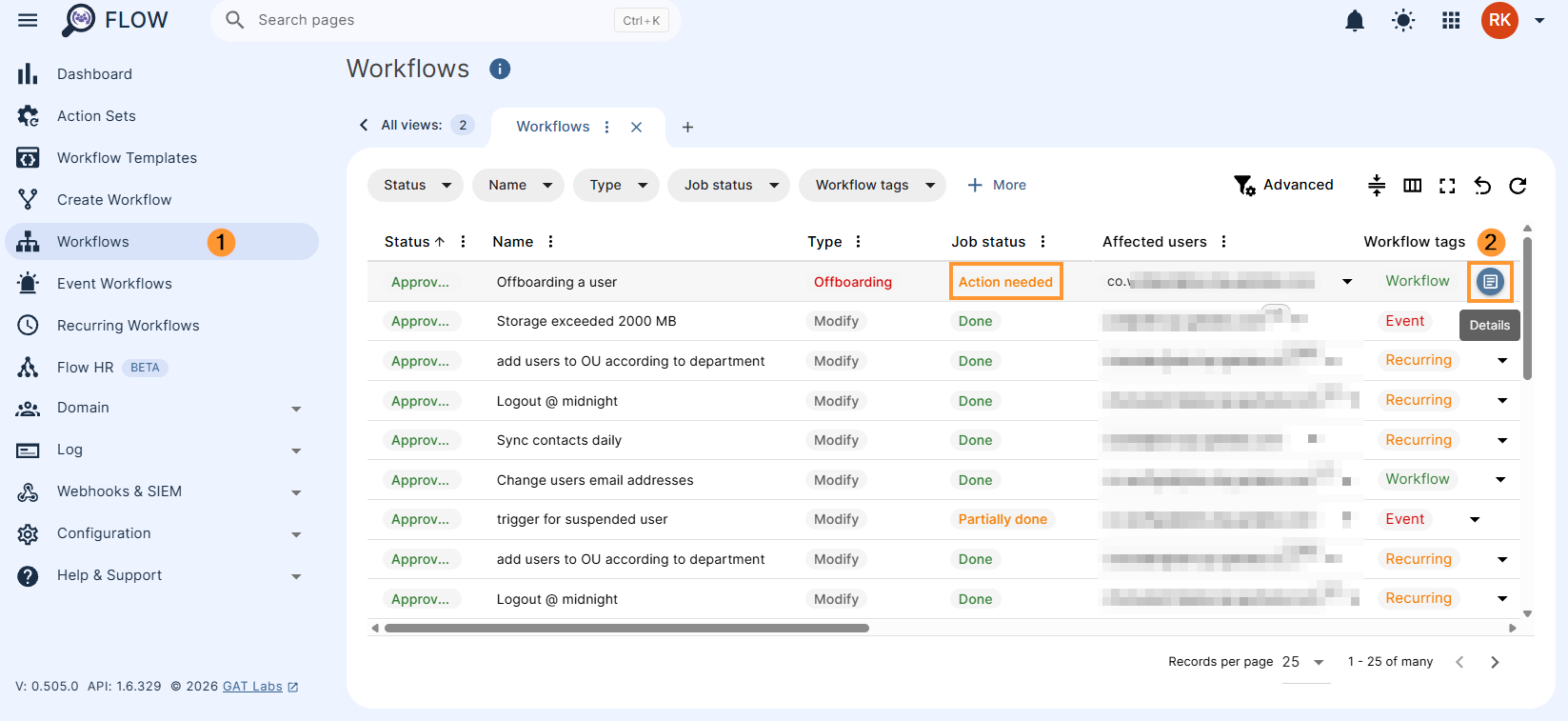Expand the Configuration sidebar section

point(162,533)
